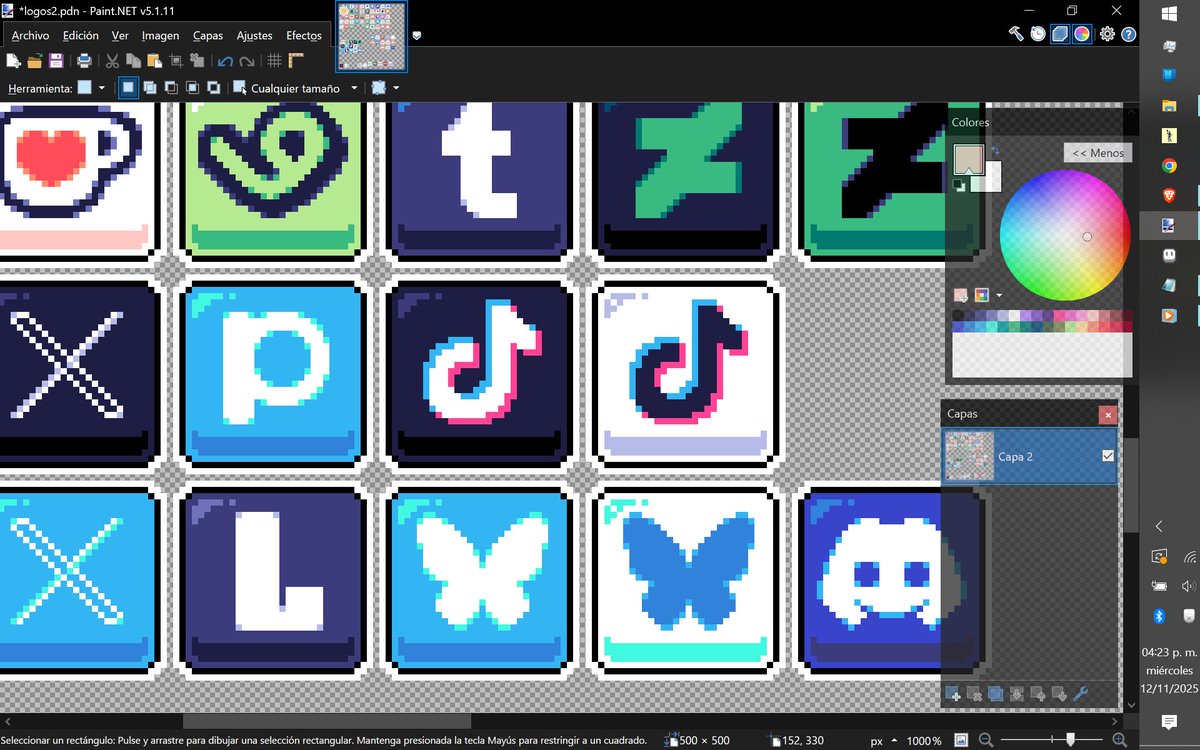The image size is (1200, 750).
Task: Uncheck the Capa 2 visibility checkbox
Action: tap(1107, 456)
